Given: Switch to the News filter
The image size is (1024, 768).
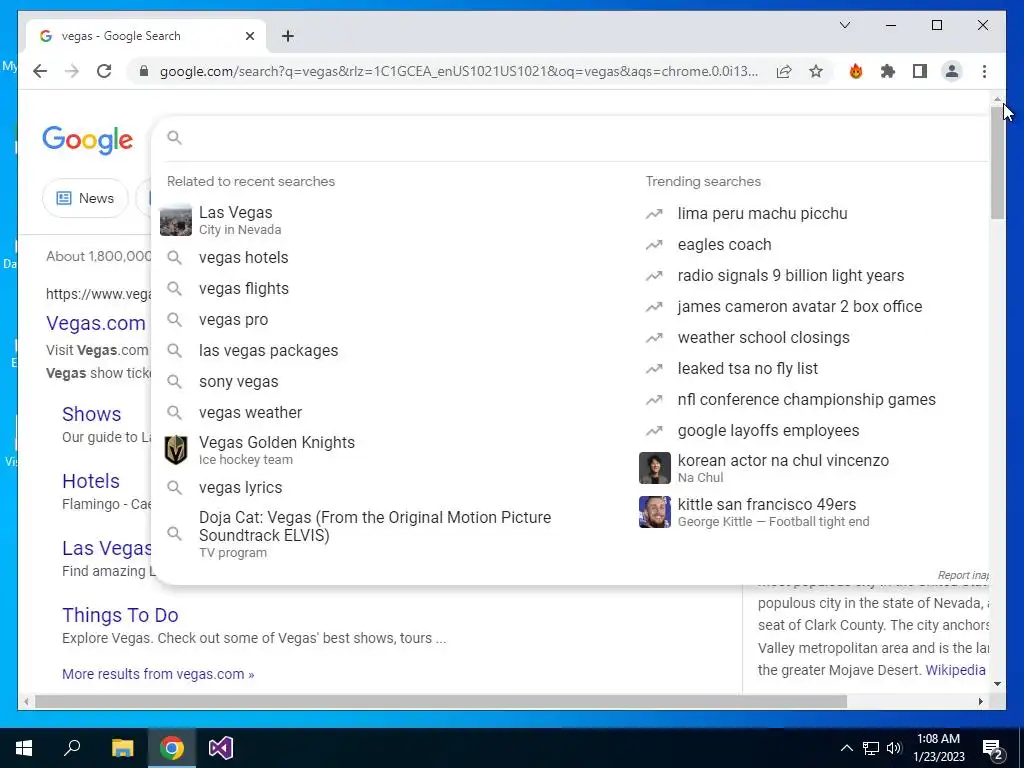Looking at the screenshot, I should (85, 198).
